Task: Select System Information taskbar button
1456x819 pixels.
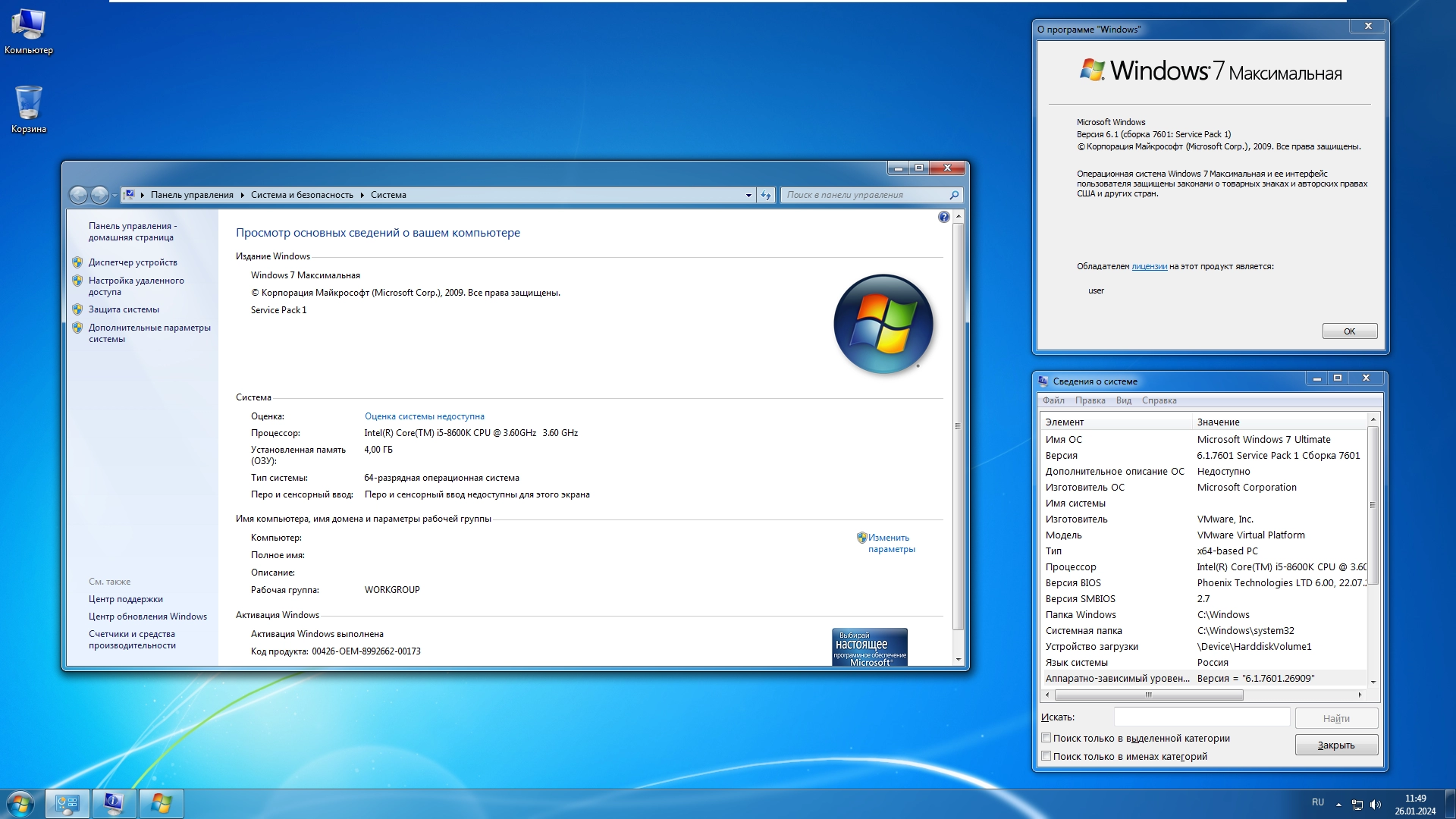Action: [115, 803]
